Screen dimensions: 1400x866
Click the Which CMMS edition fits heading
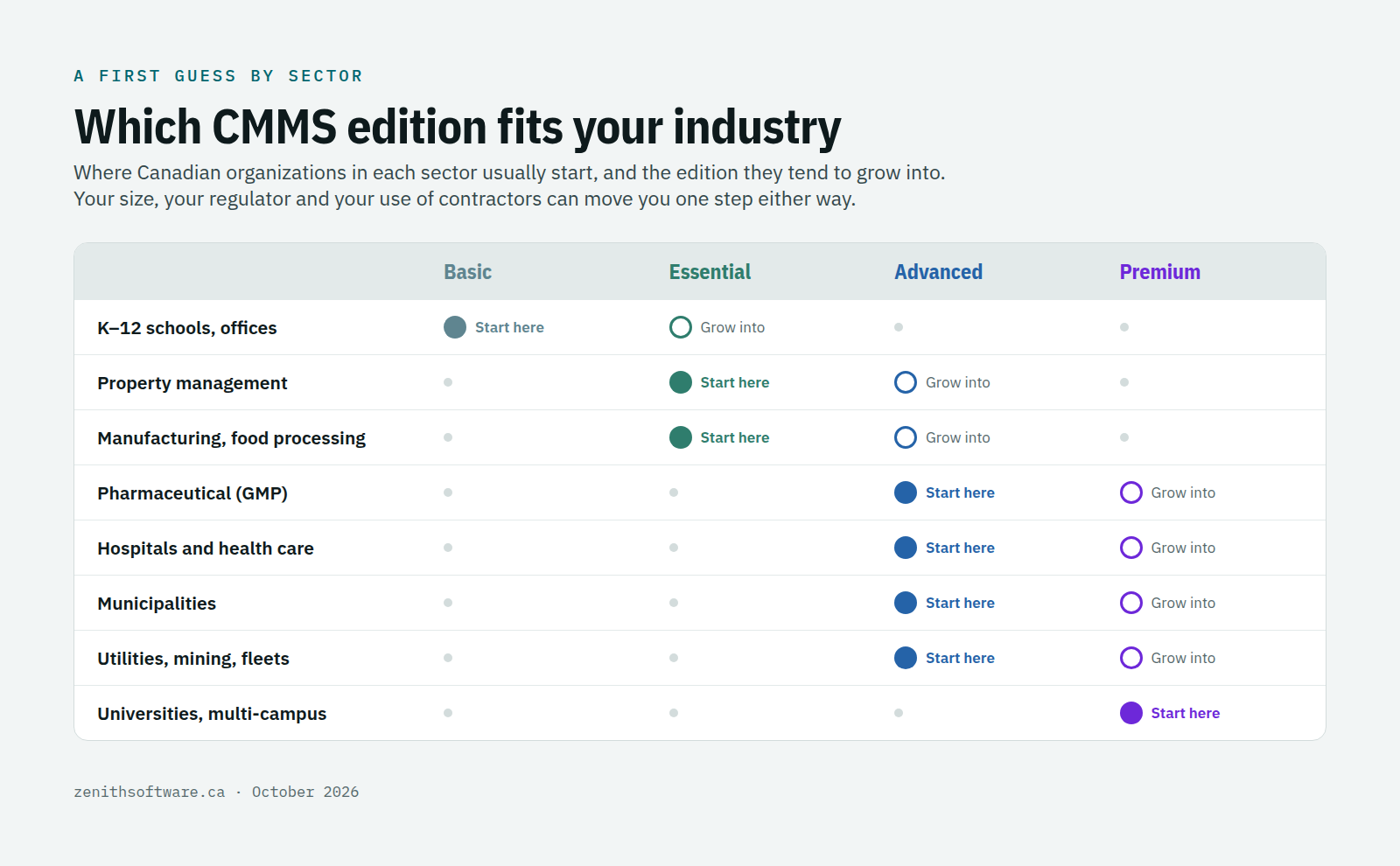458,128
